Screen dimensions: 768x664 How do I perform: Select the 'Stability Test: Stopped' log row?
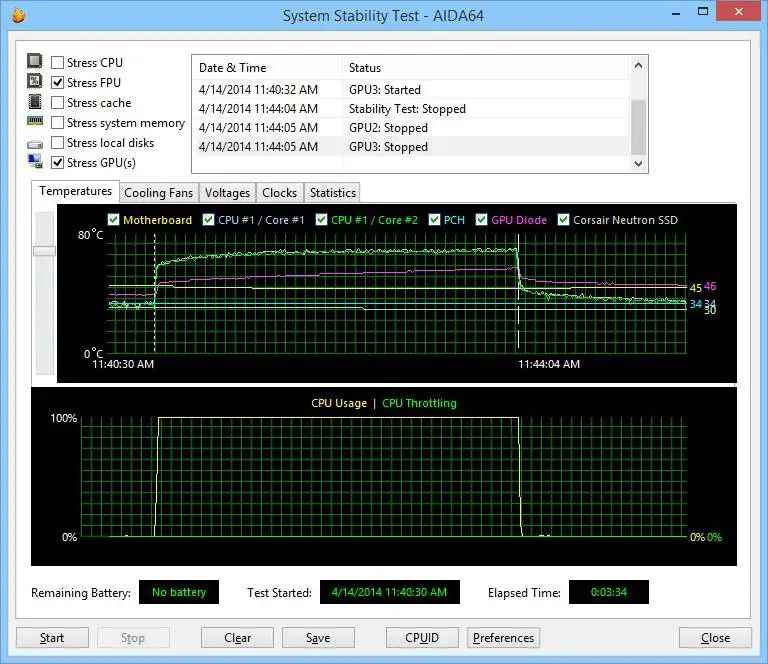[411, 109]
